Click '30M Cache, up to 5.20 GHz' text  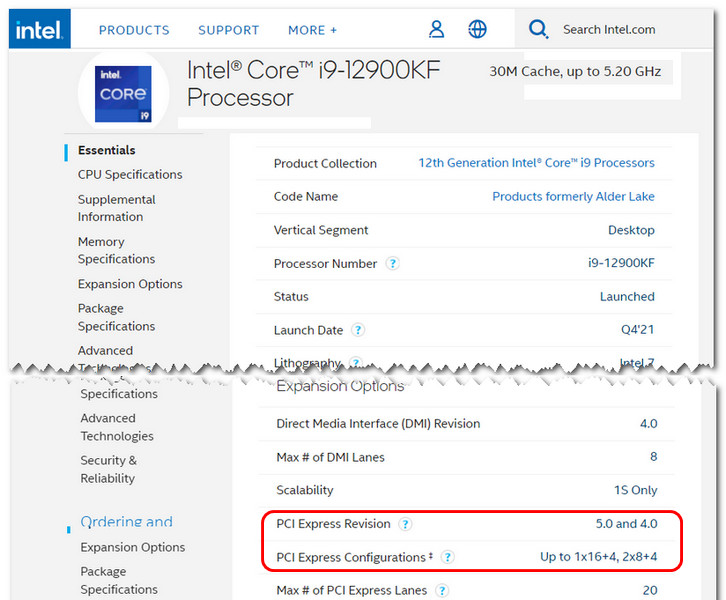pyautogui.click(x=575, y=71)
